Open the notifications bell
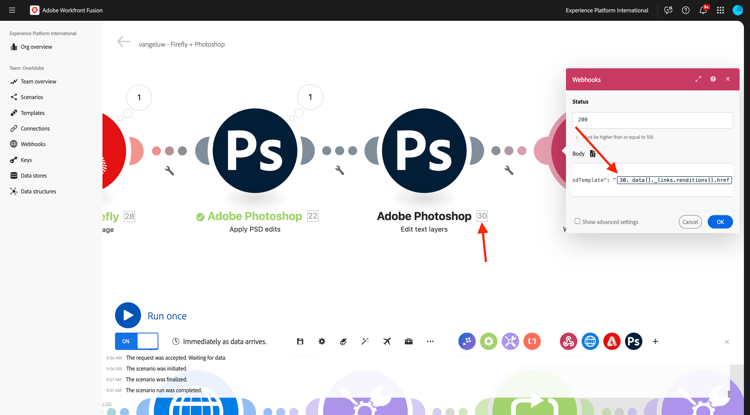750x415 pixels. pos(703,10)
